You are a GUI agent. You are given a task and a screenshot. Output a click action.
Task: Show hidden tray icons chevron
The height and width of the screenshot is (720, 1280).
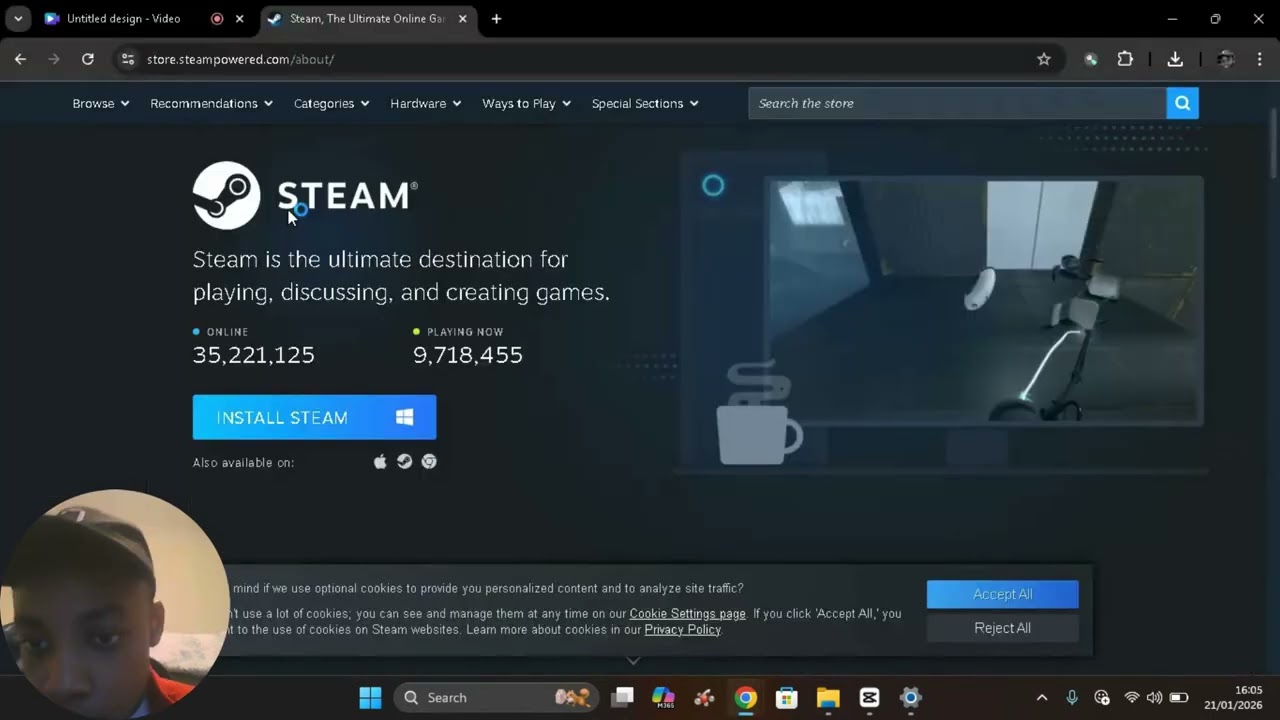[x=1042, y=698]
